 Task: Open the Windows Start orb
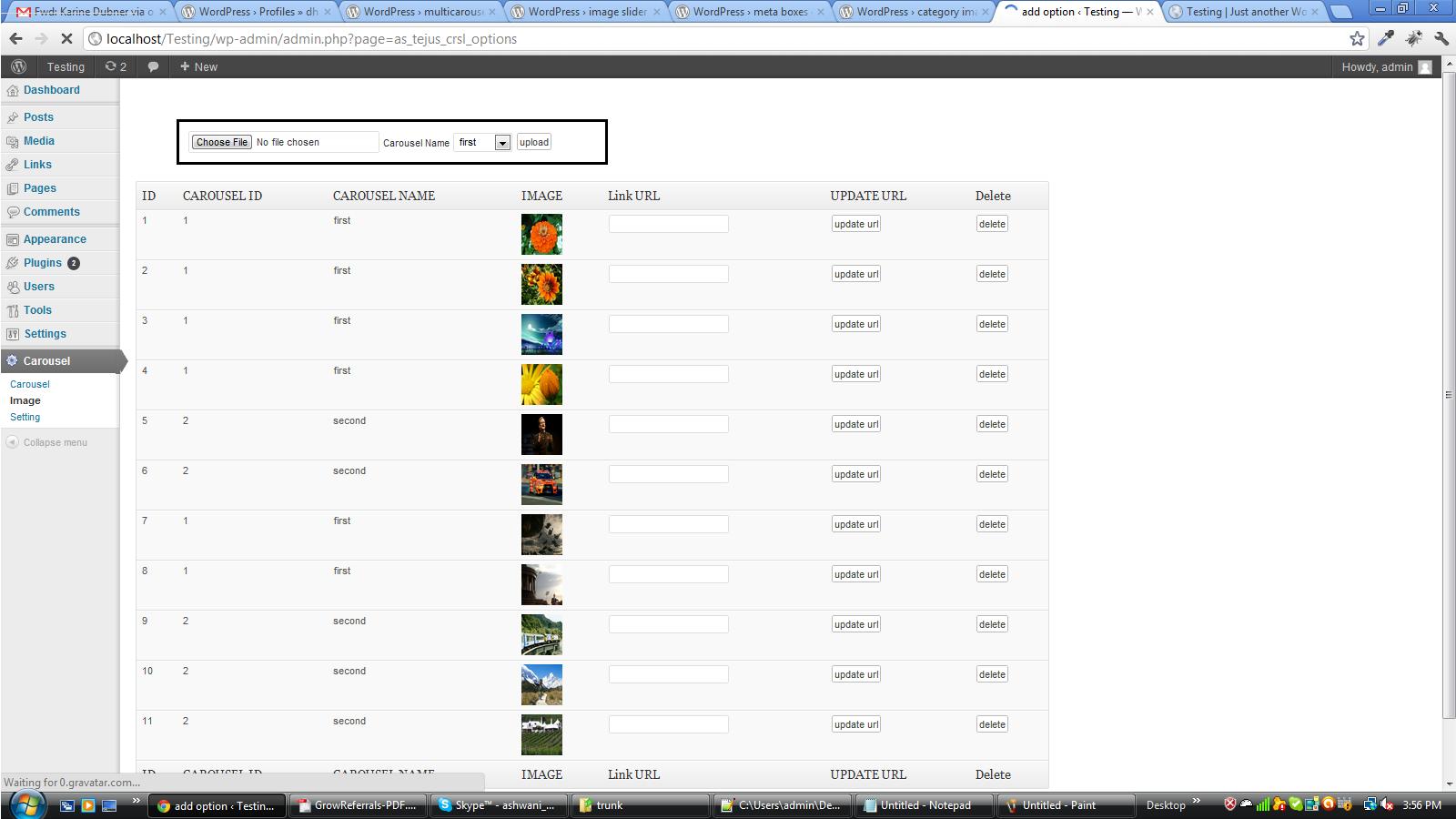27,804
